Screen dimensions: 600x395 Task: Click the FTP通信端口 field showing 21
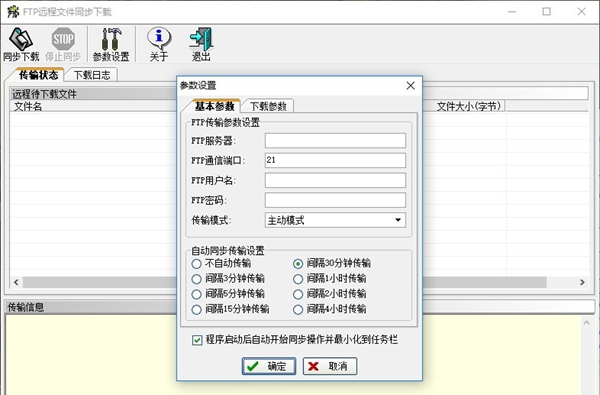tap(335, 160)
